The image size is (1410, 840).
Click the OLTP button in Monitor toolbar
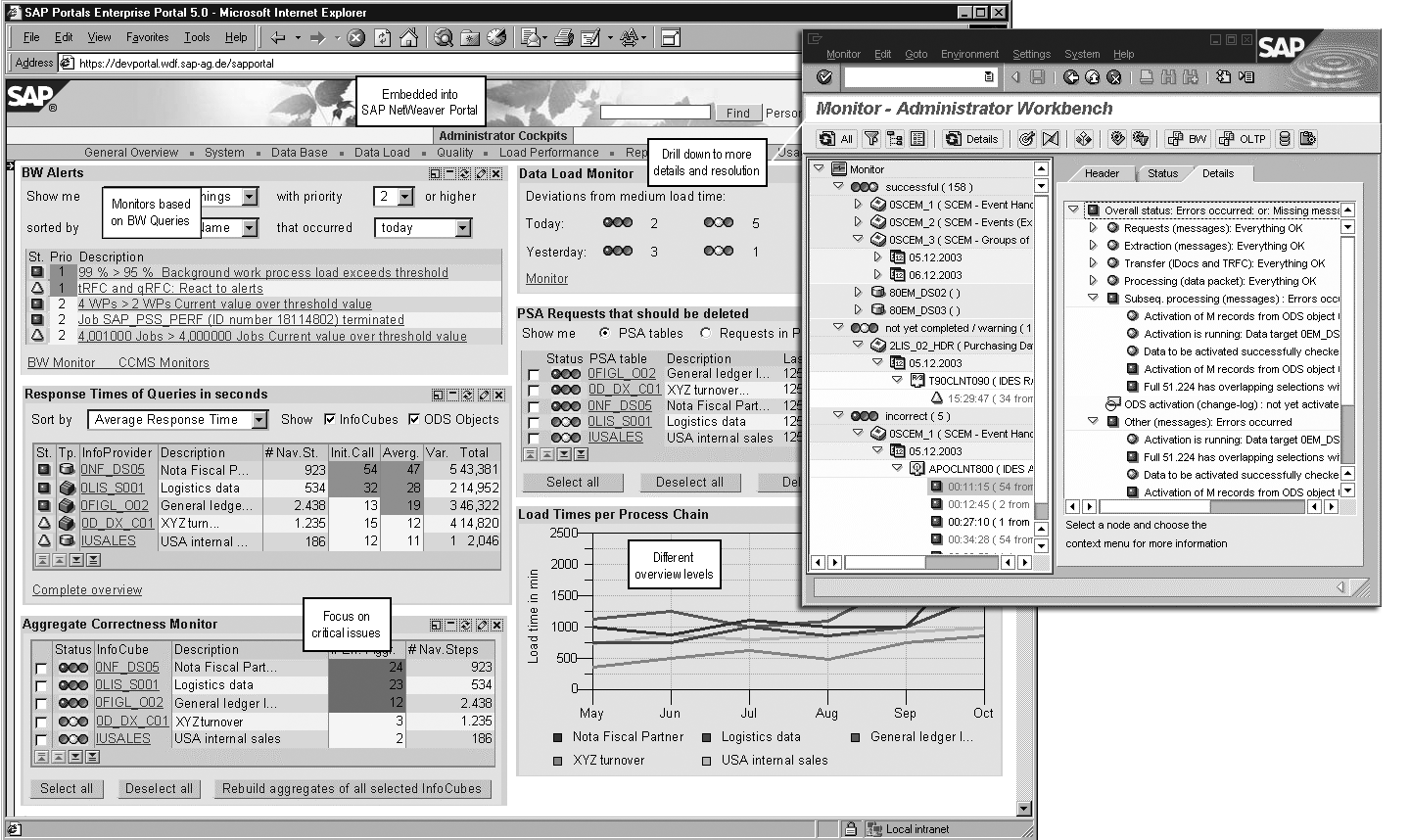pyautogui.click(x=1243, y=139)
